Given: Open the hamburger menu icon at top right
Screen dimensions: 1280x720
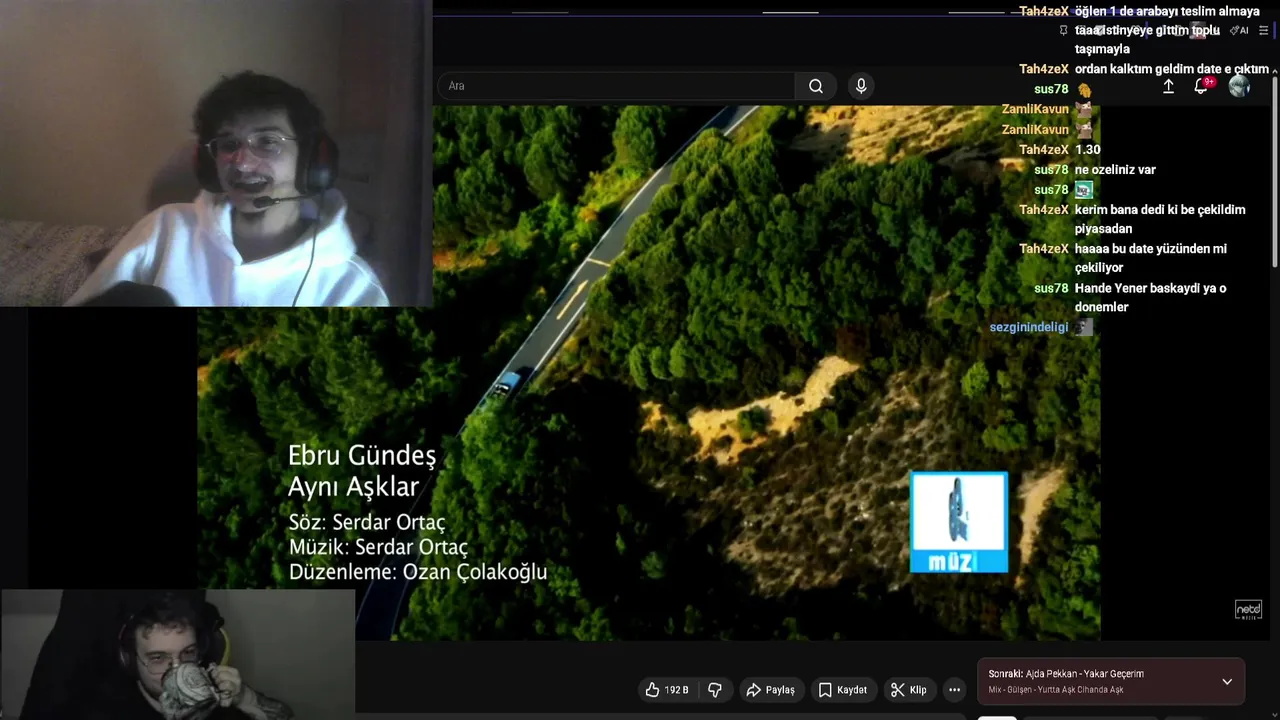Looking at the screenshot, I should point(1263,31).
